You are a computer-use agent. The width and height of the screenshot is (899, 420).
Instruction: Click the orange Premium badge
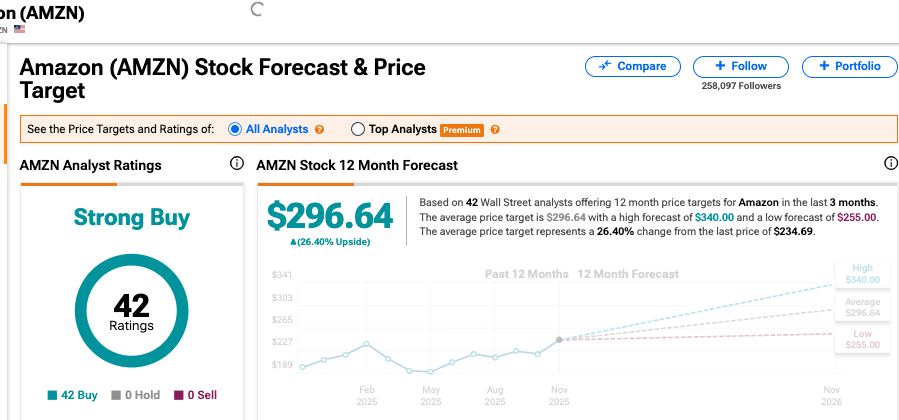[x=462, y=130]
